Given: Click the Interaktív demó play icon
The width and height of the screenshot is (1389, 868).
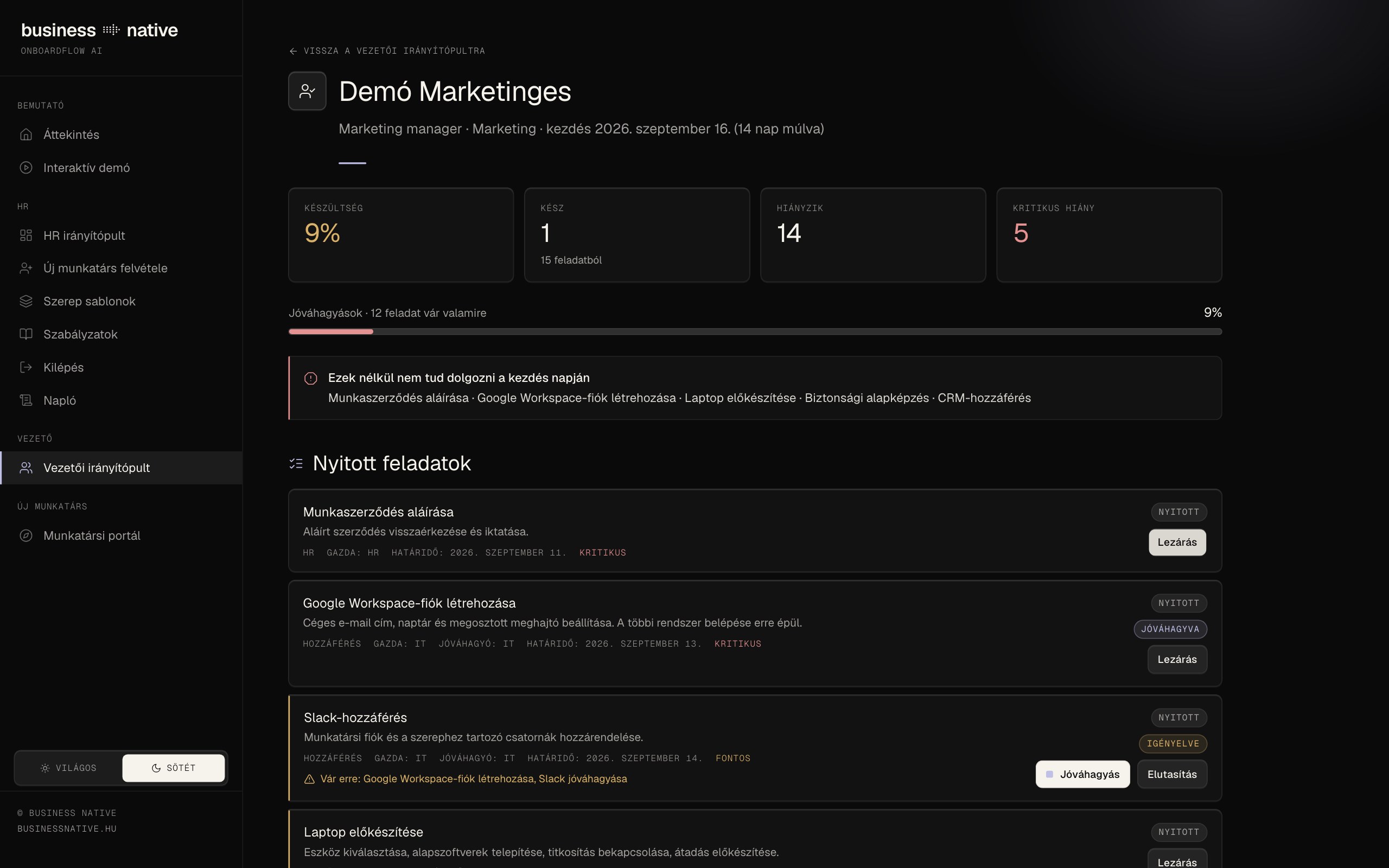Looking at the screenshot, I should pyautogui.click(x=26, y=168).
